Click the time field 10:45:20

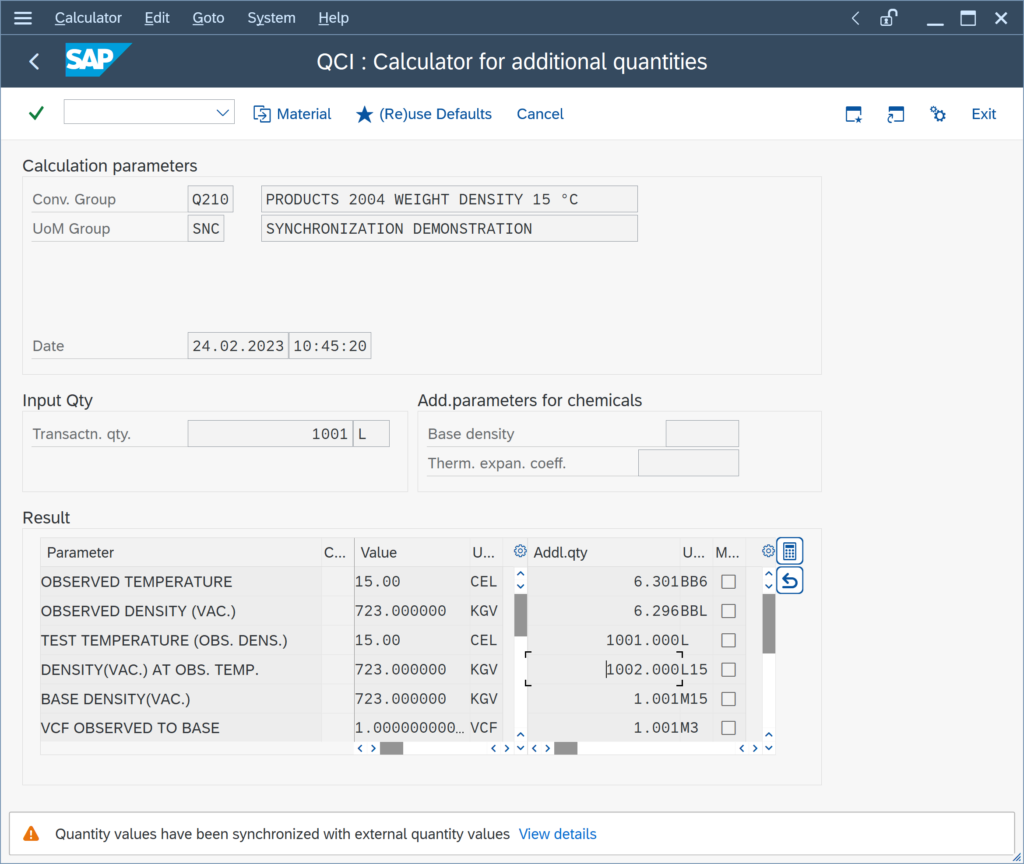point(330,345)
